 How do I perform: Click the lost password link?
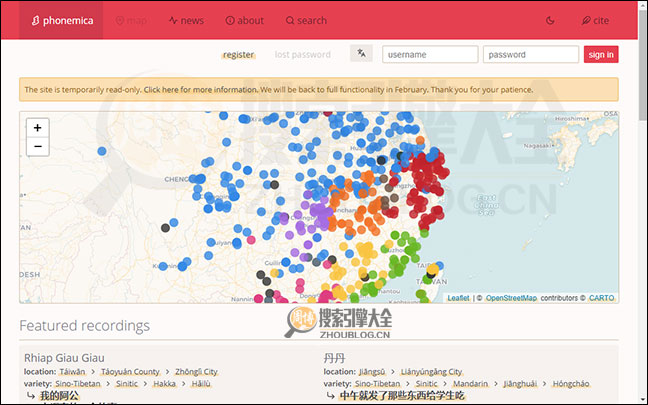[x=302, y=54]
